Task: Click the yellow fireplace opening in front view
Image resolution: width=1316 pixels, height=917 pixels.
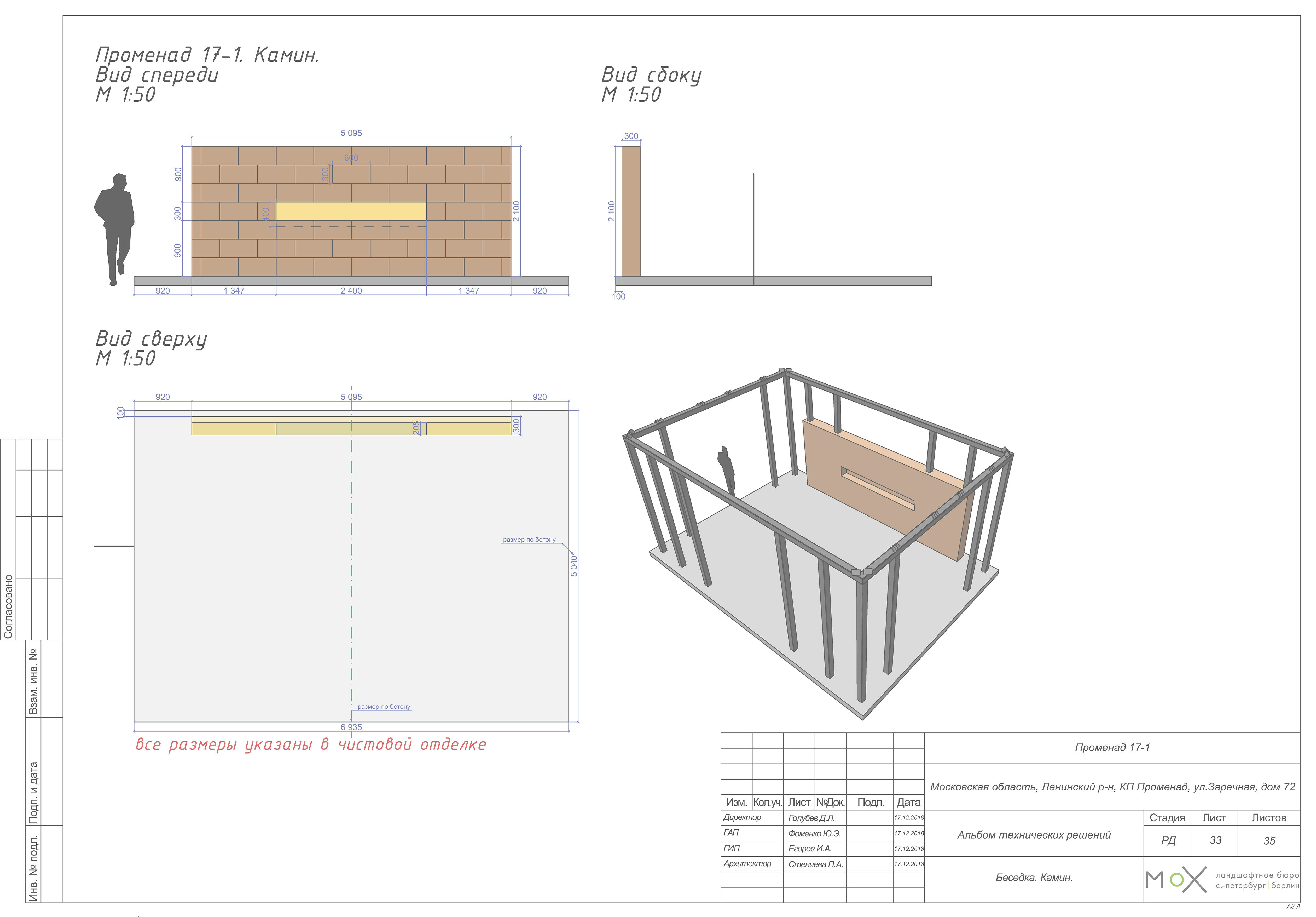Action: (x=351, y=211)
